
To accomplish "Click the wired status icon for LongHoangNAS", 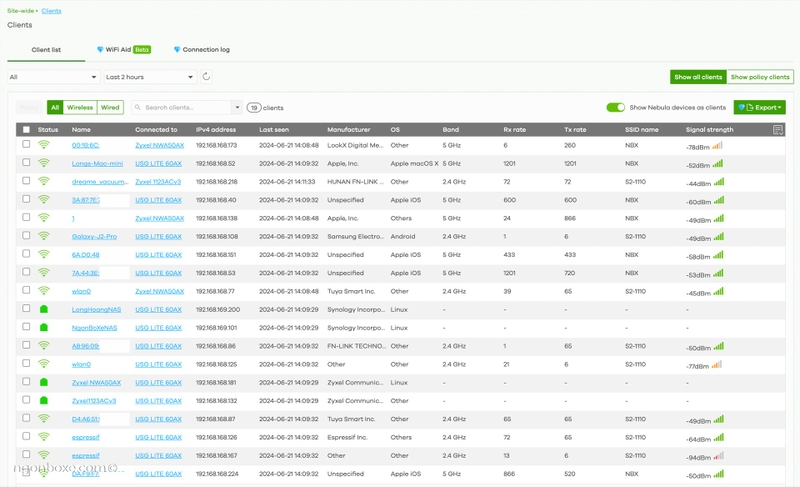I will [44, 309].
